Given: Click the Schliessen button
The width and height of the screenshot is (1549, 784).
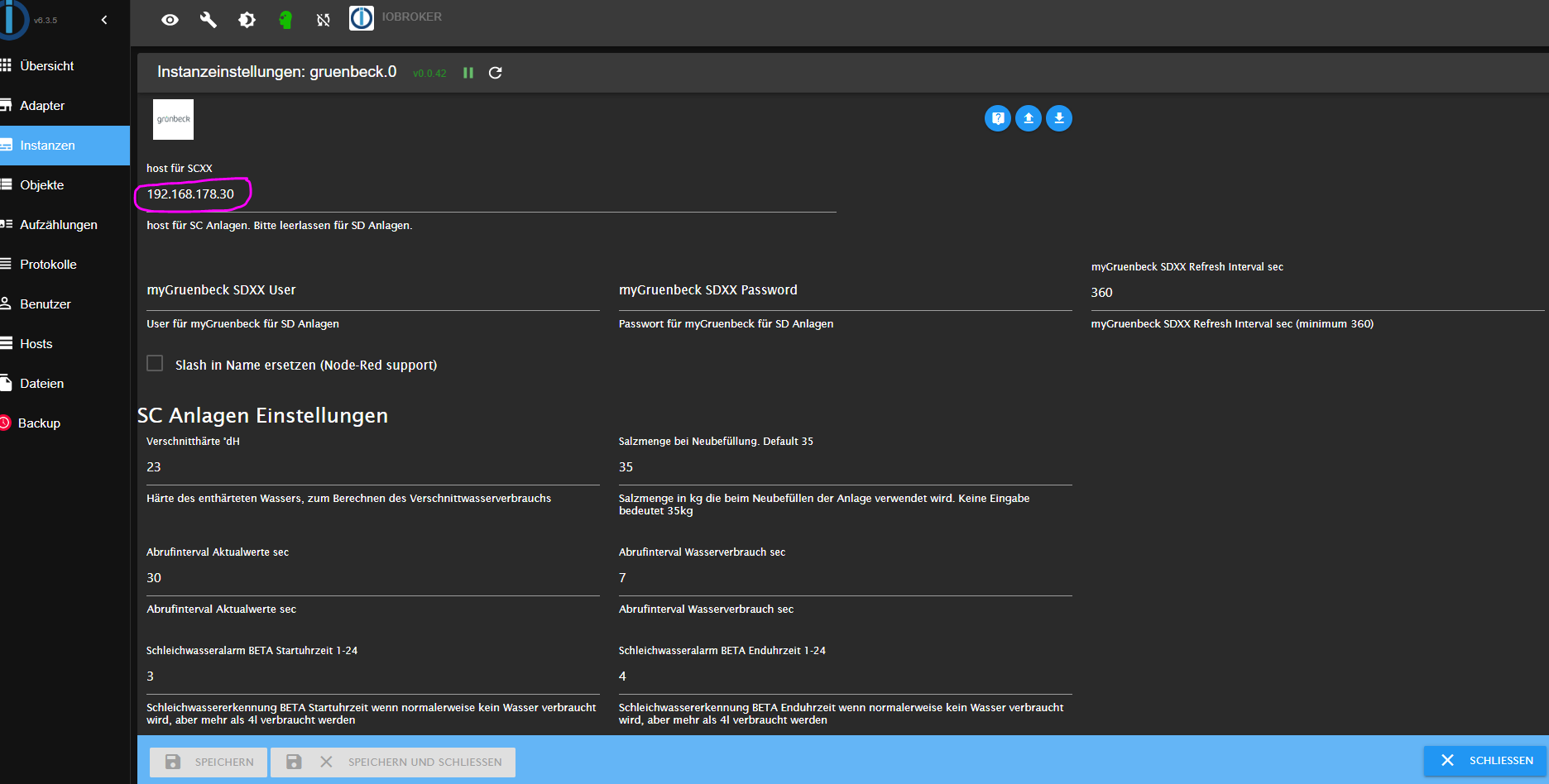Looking at the screenshot, I should 1486,761.
